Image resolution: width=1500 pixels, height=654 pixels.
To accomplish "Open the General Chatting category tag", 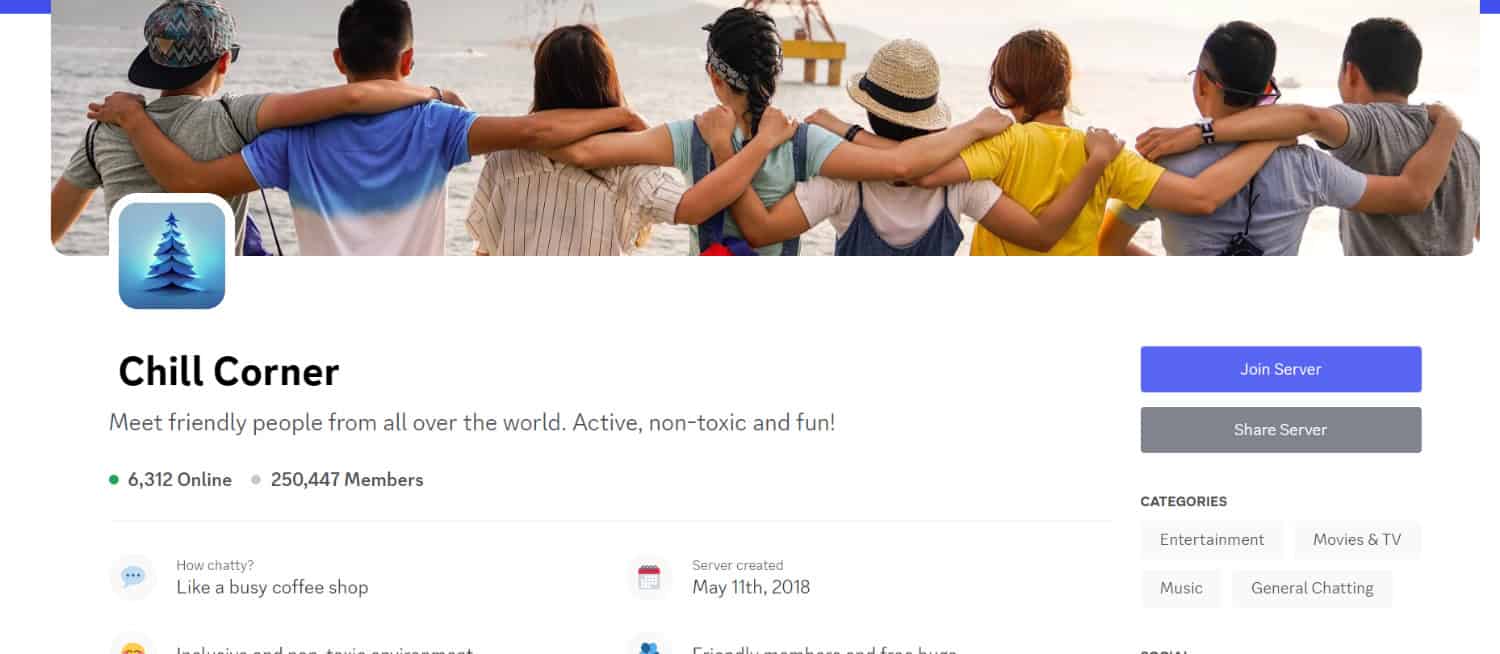I will click(x=1312, y=588).
